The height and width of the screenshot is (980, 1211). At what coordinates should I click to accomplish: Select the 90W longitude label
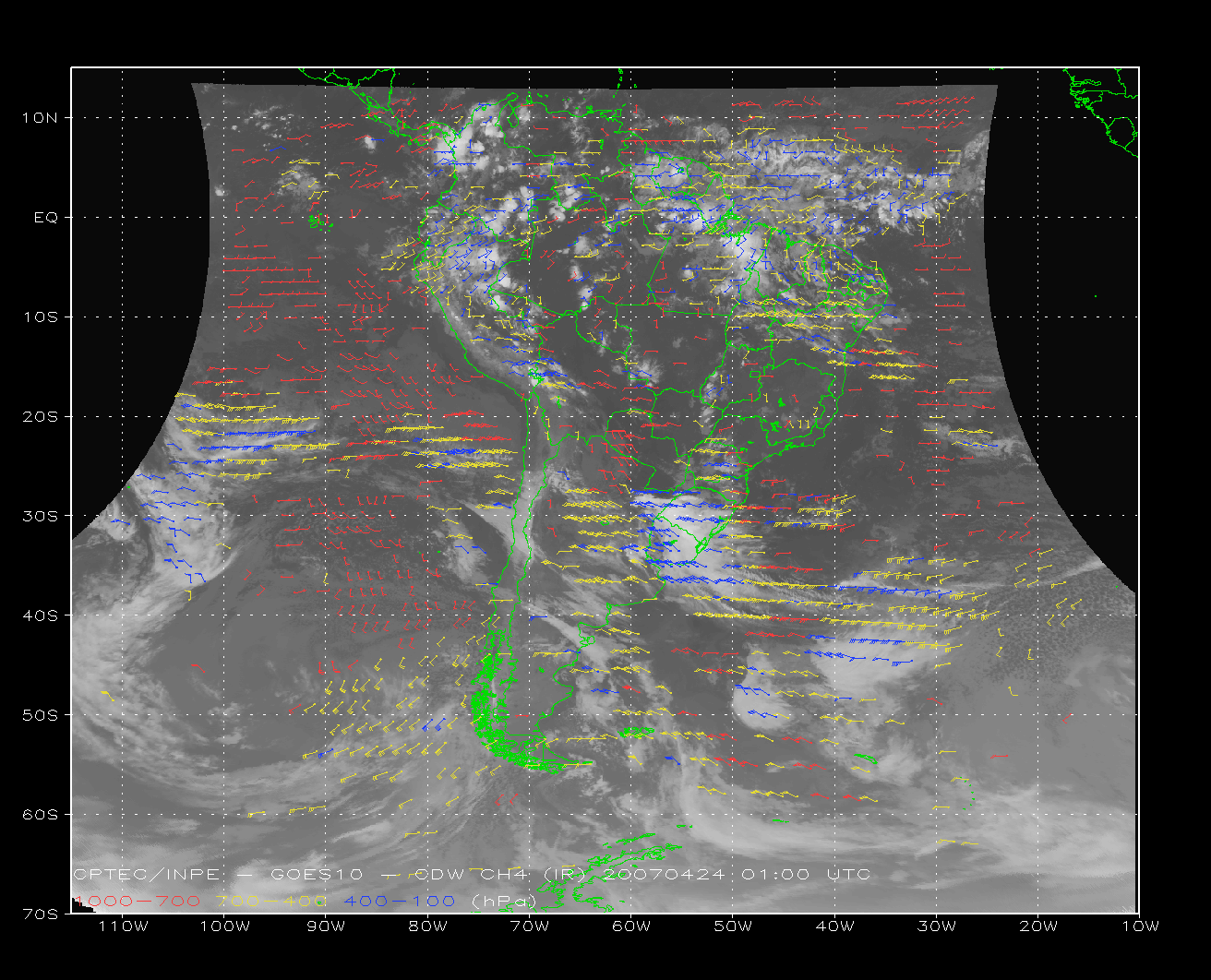point(326,926)
